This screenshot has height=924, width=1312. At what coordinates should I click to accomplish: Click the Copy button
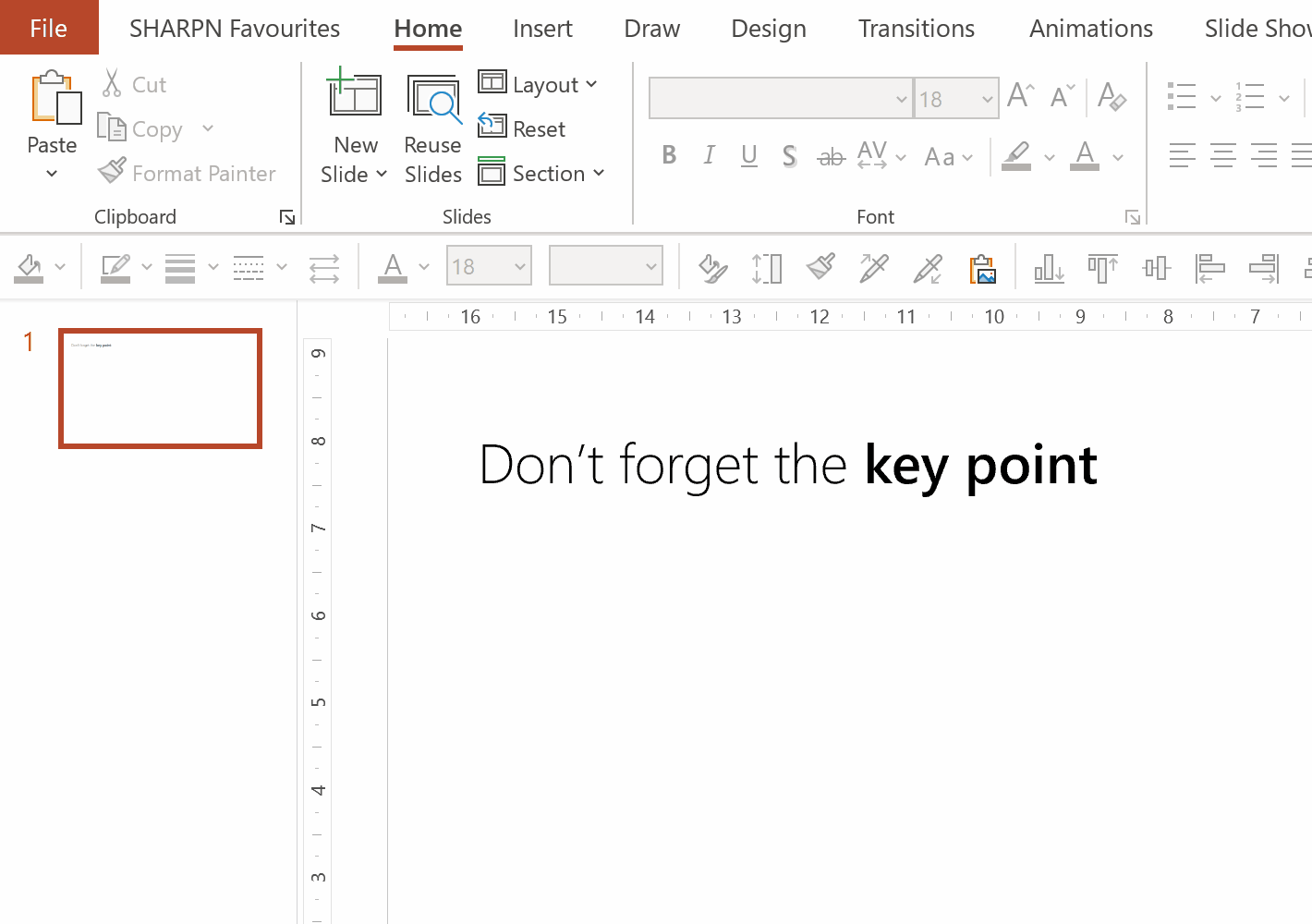[x=153, y=128]
